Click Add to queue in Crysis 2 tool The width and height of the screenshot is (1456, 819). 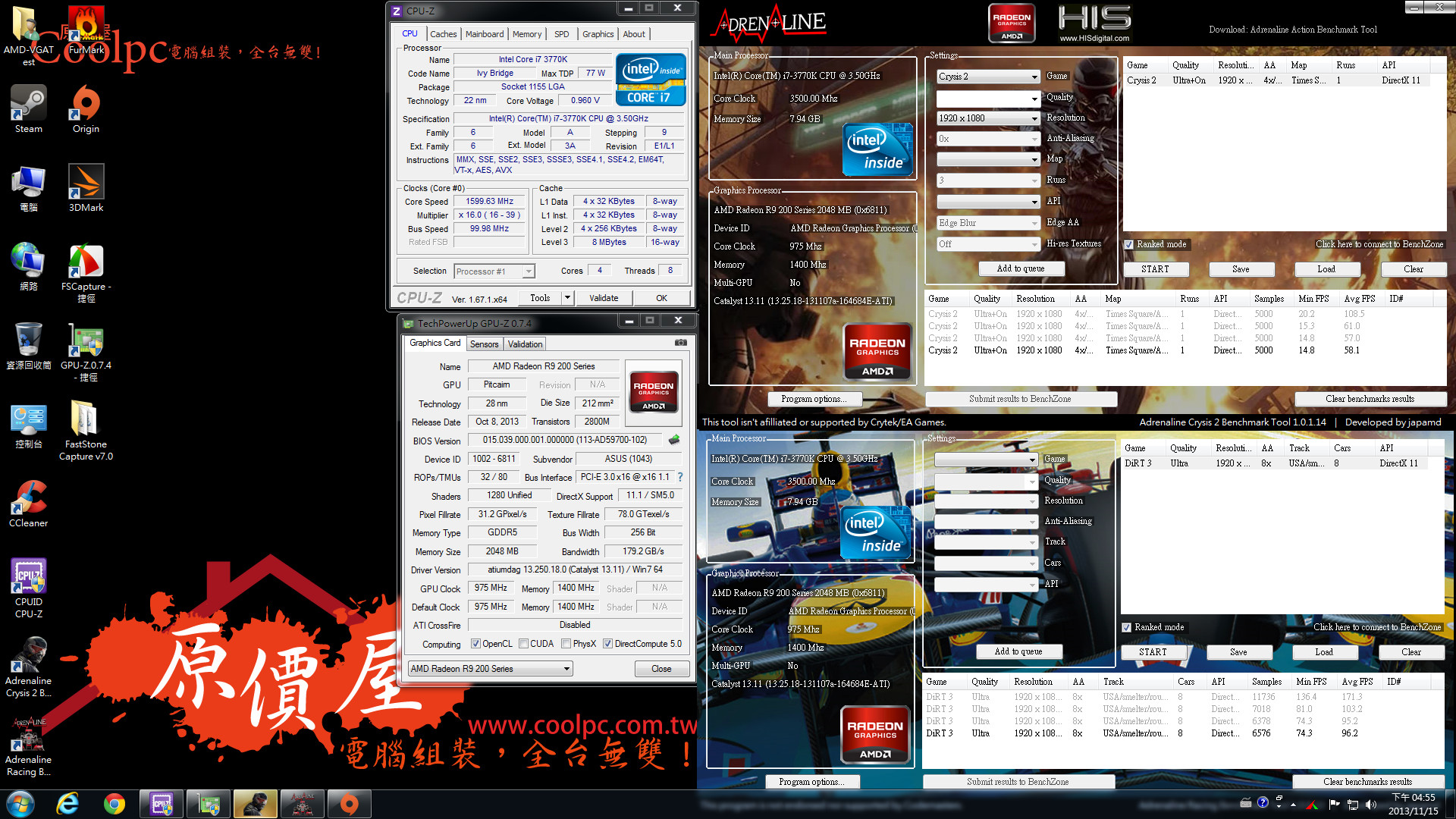[x=1020, y=268]
